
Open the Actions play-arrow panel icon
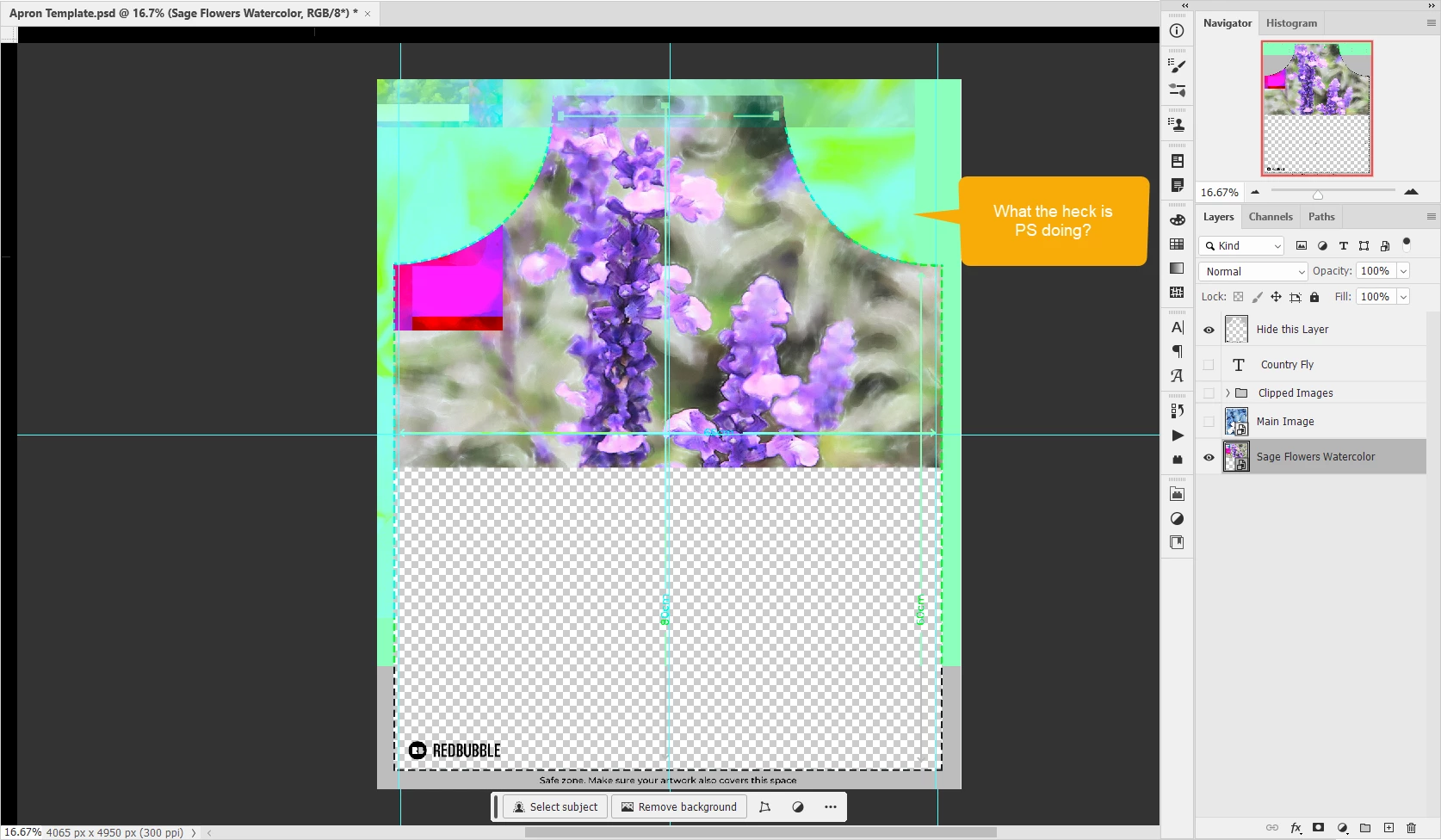point(1177,435)
